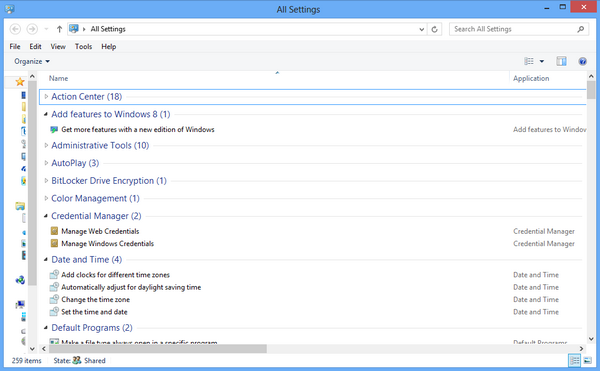Collapse the Add features to Windows 8 group

[46, 114]
